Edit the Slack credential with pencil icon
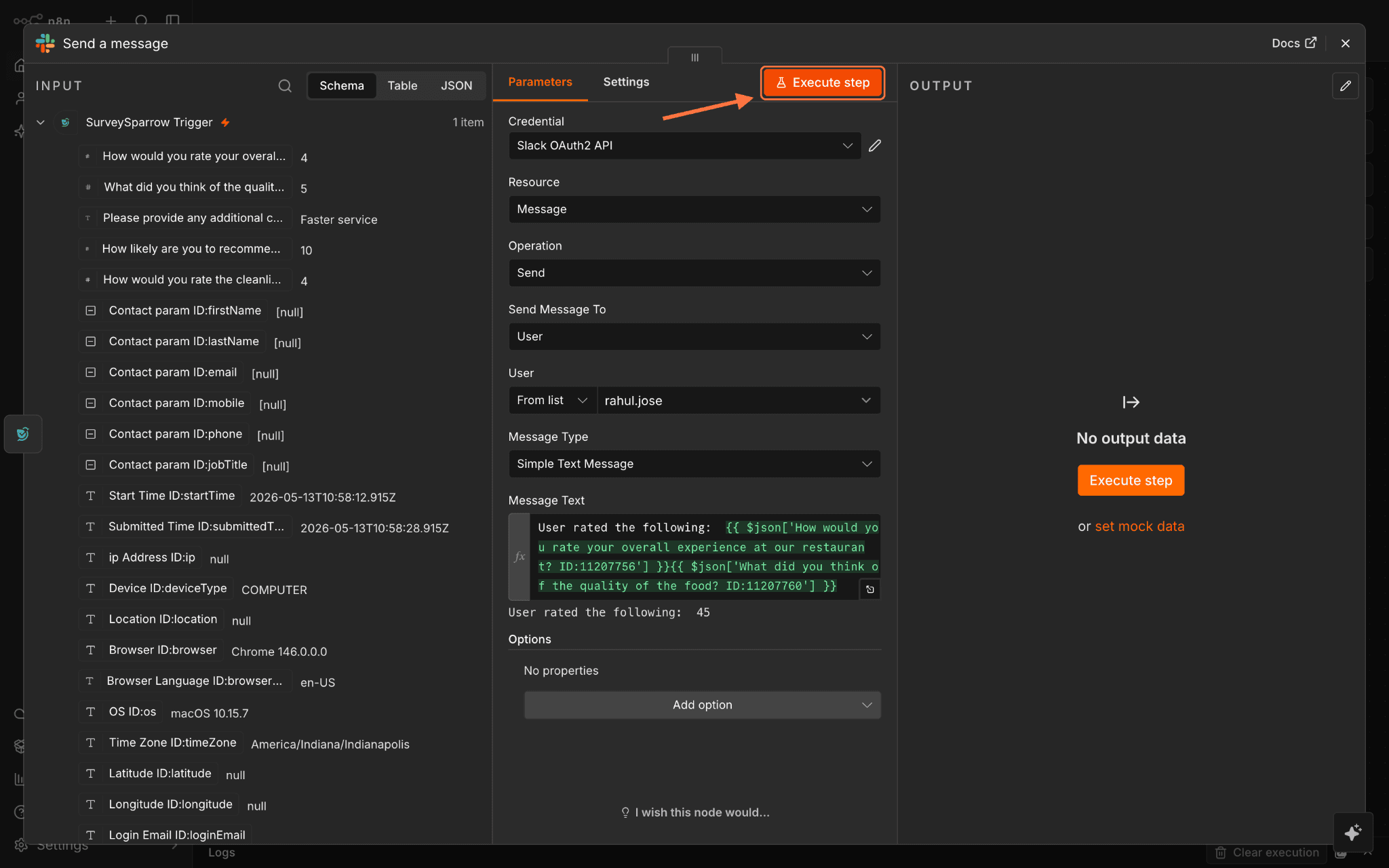 (x=875, y=146)
